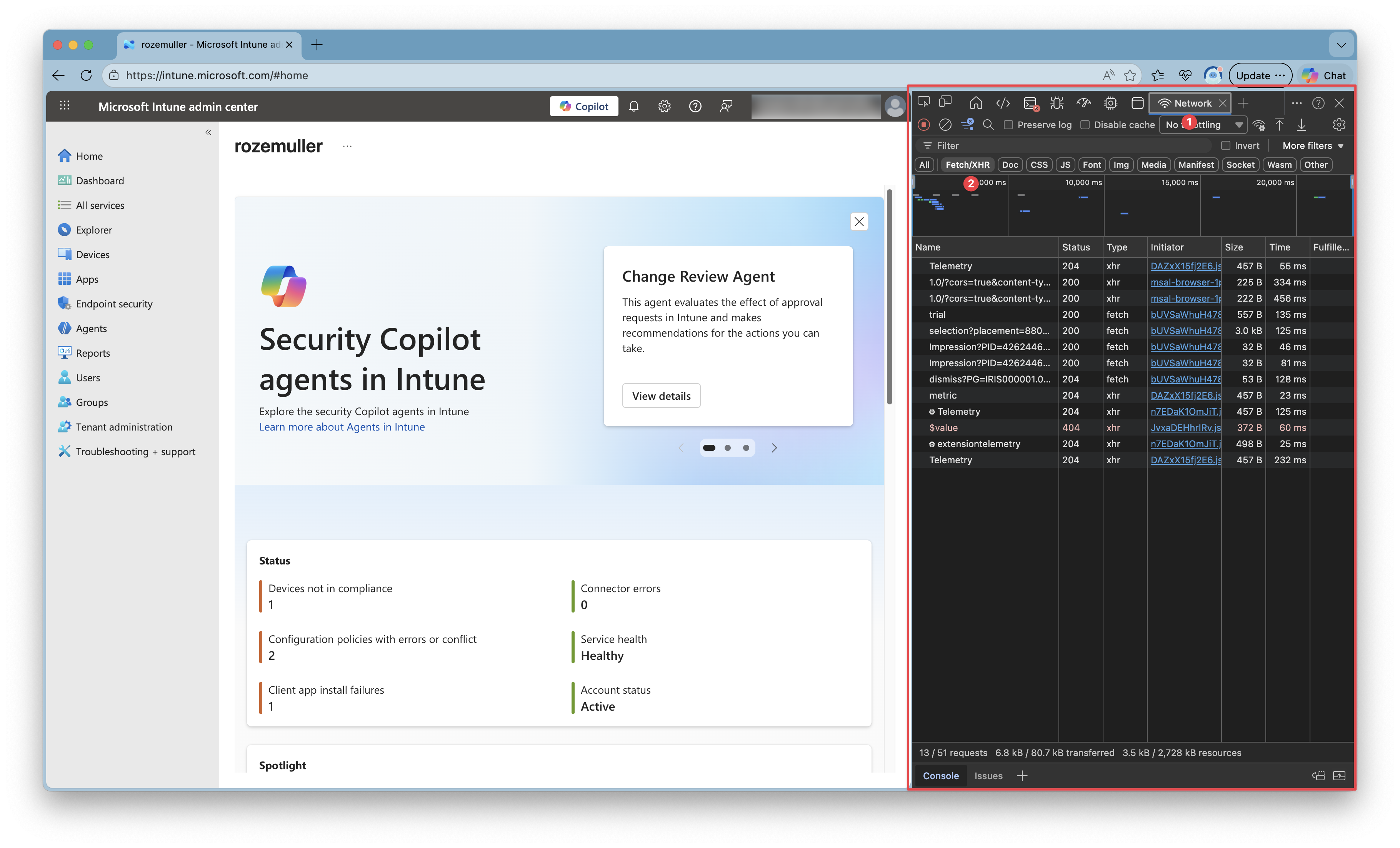Screen dimensions: 1400x848
Task: Open network conditions wifi-gear icon
Action: click(1259, 125)
